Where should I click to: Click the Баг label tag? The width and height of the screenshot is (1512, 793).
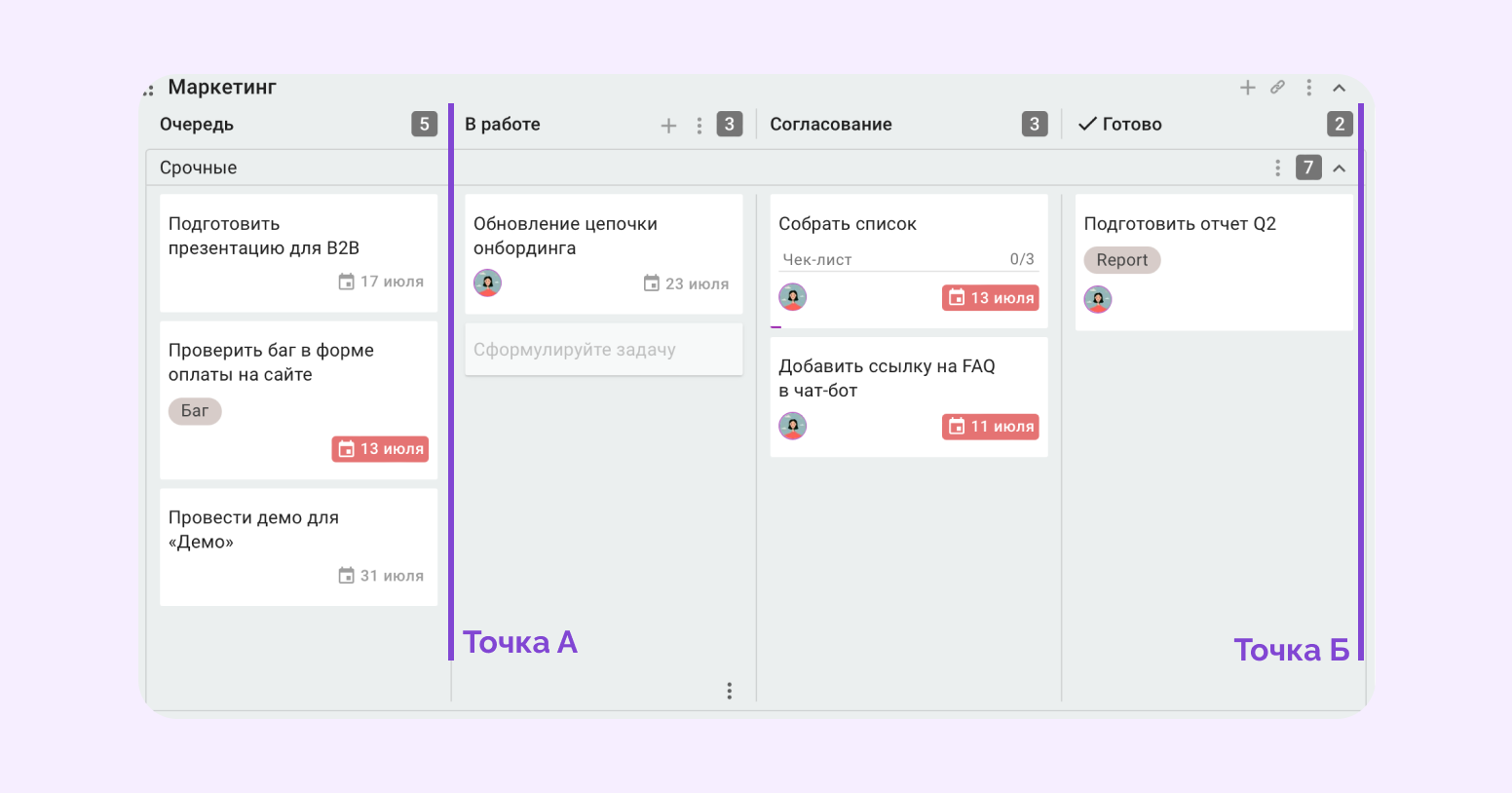pyautogui.click(x=195, y=411)
